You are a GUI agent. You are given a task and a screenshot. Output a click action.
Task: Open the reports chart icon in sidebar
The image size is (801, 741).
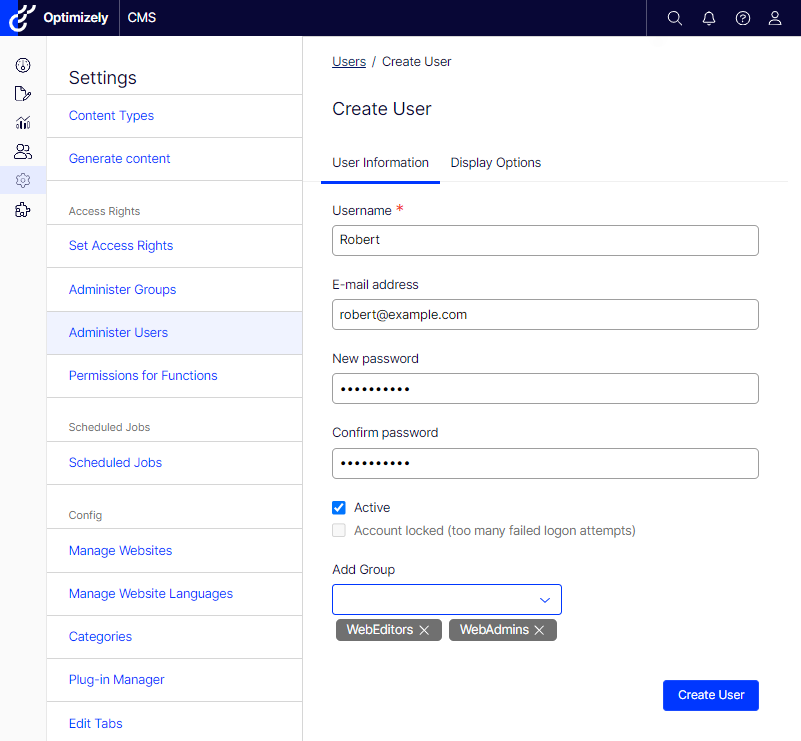(x=23, y=123)
